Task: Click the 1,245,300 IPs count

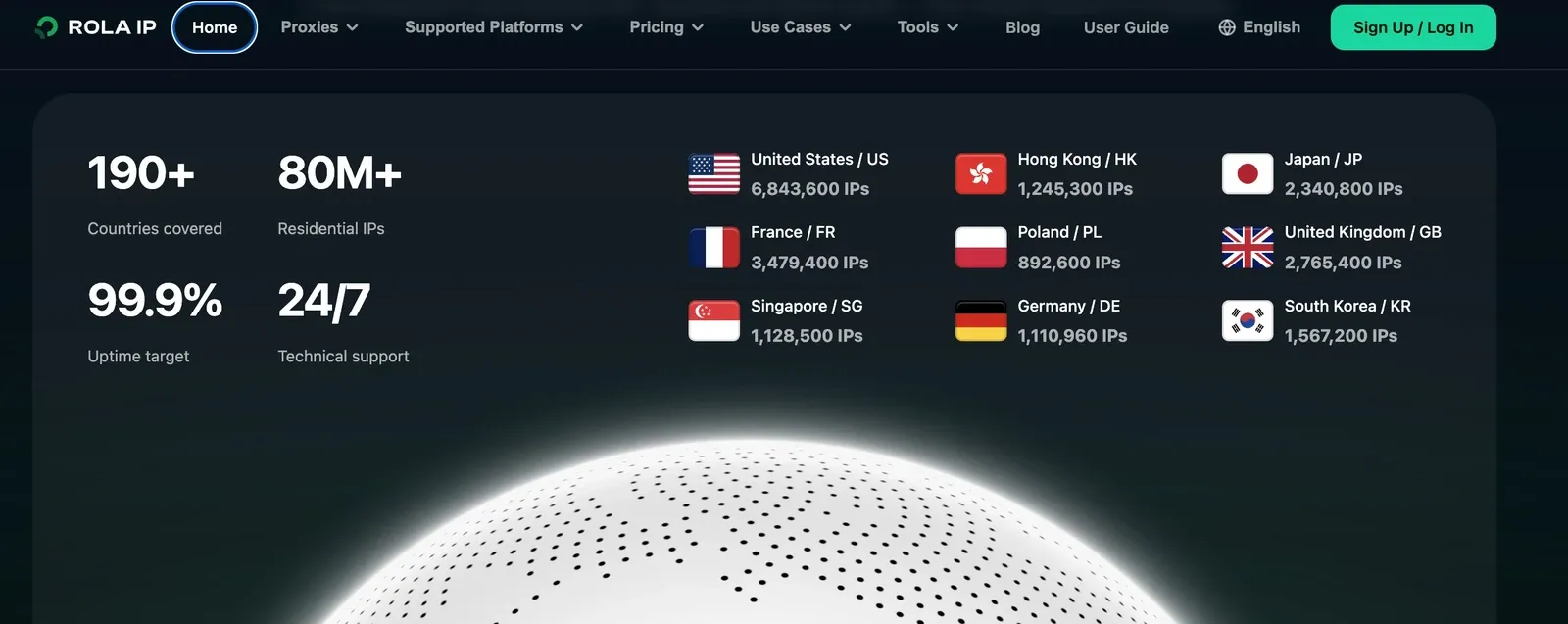Action: coord(1075,189)
